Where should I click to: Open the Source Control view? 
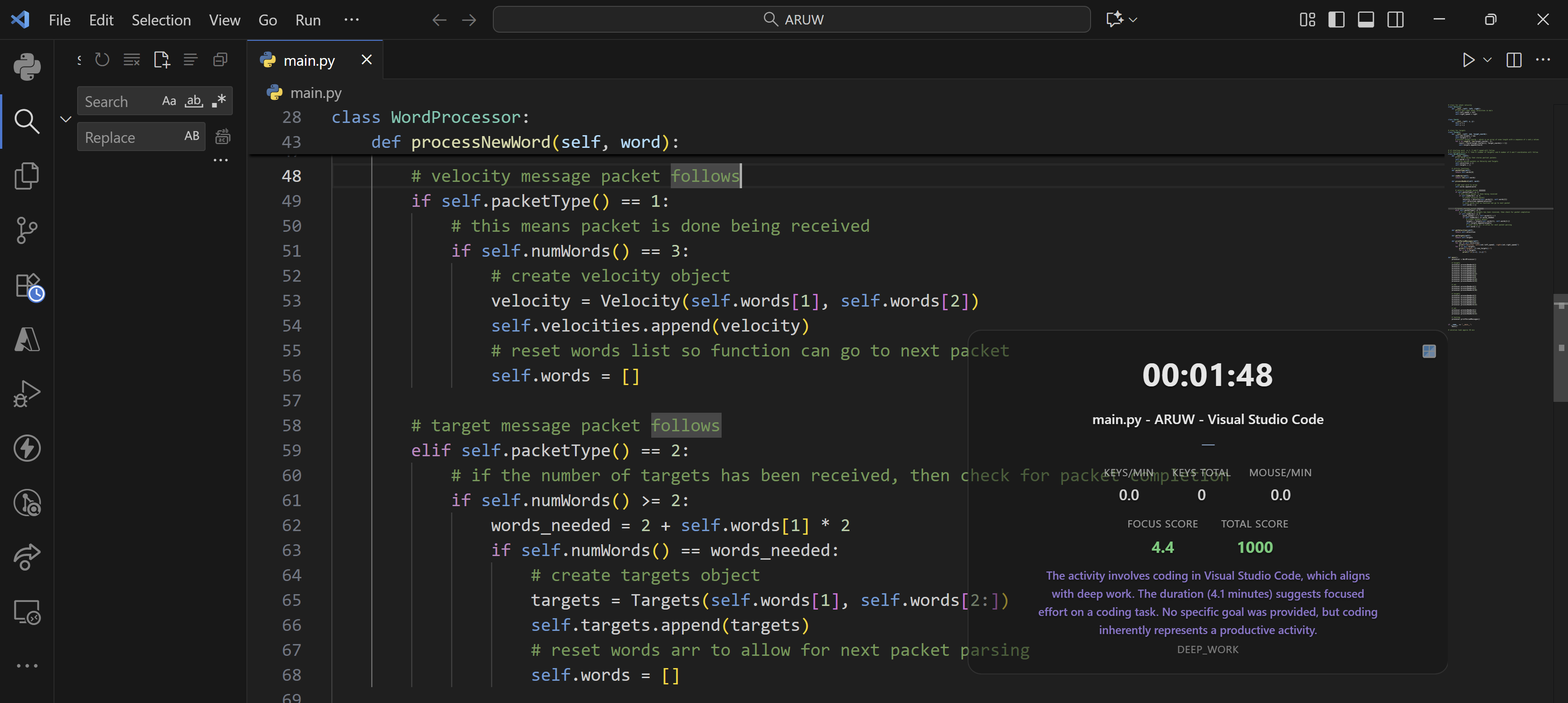(x=27, y=230)
